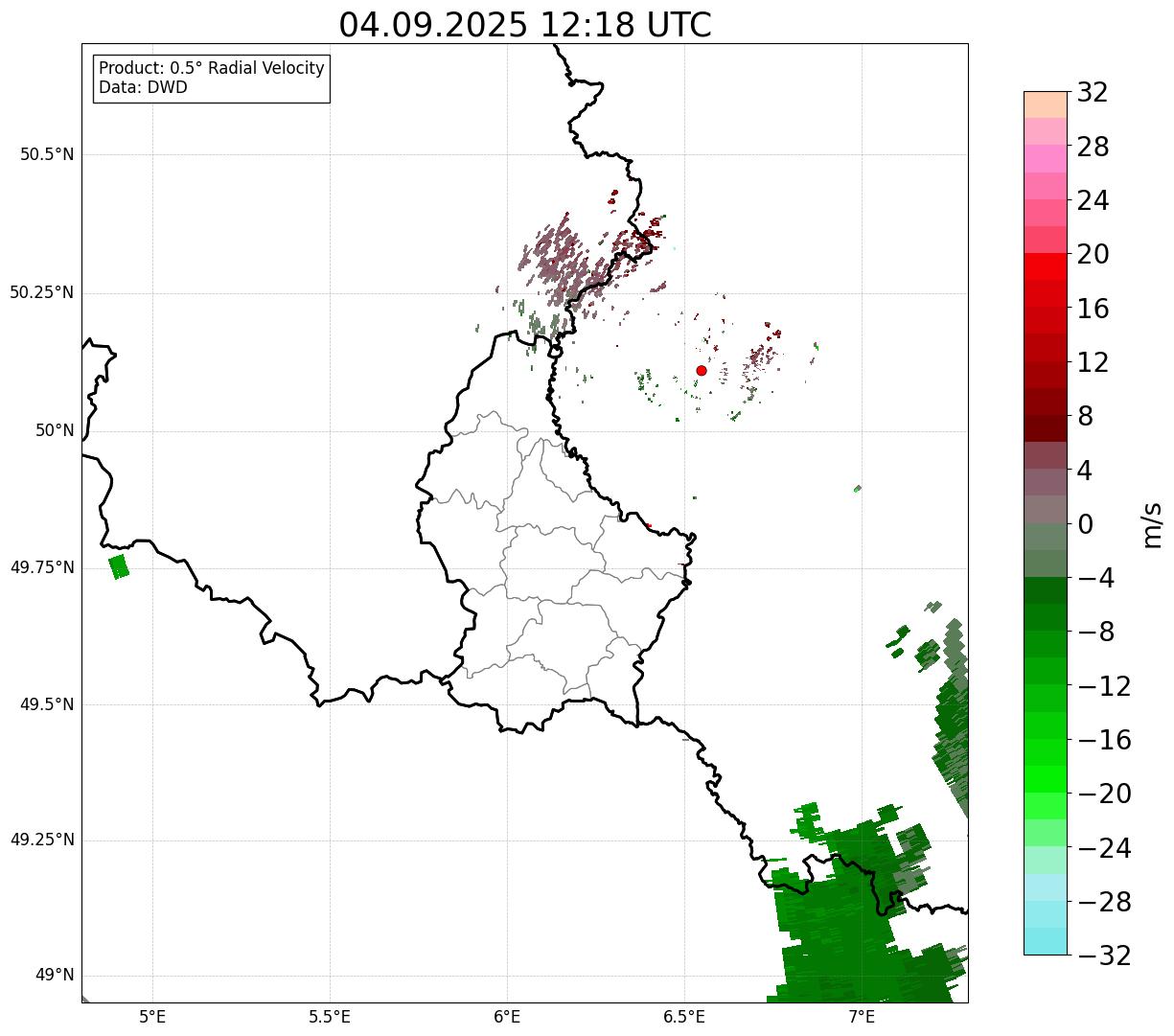Image resolution: width=1174 pixels, height=1036 pixels.
Task: Click the 49.25°N latitude label
Action: point(42,840)
